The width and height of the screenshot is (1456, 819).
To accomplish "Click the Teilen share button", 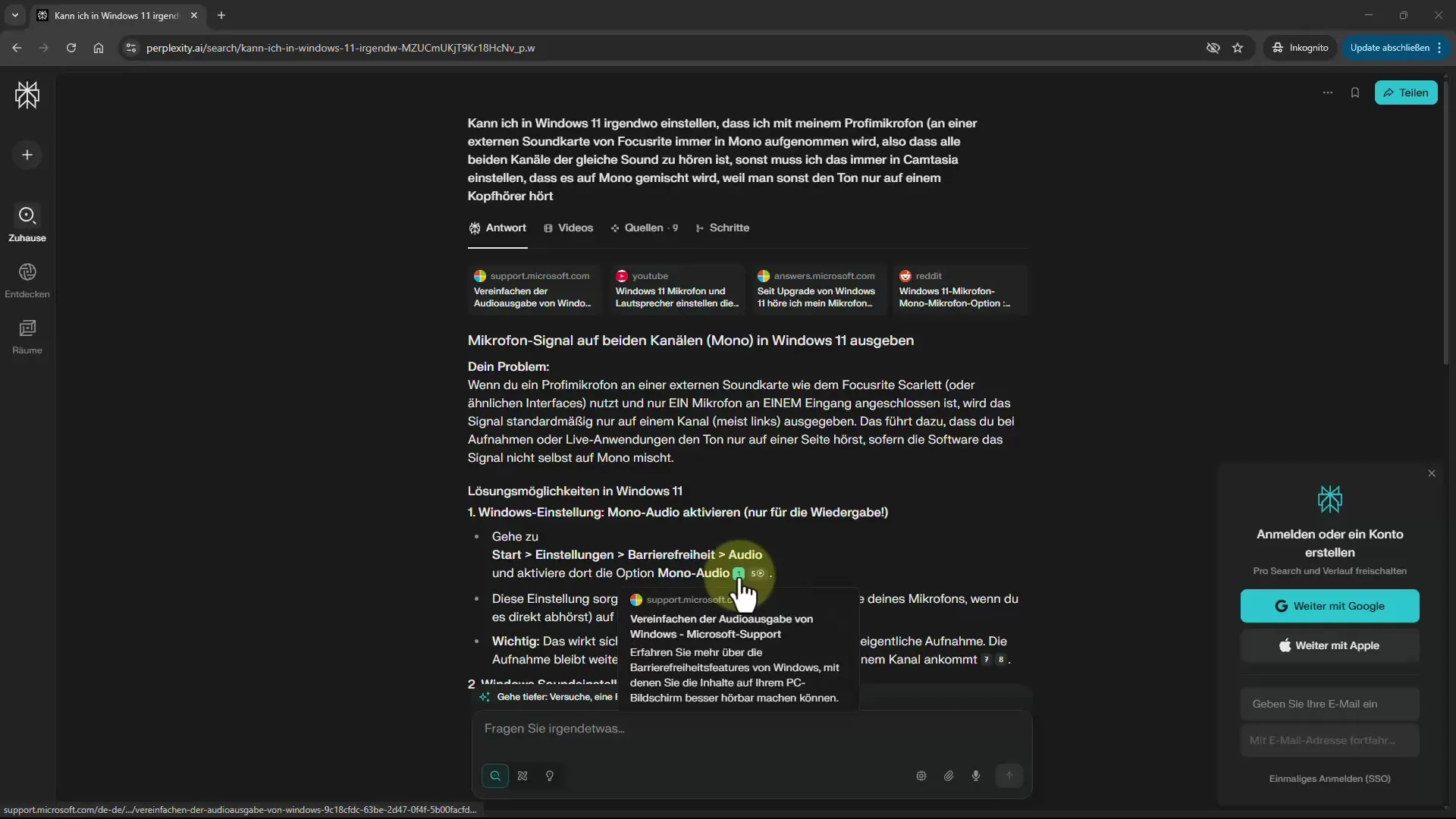I will (x=1406, y=93).
